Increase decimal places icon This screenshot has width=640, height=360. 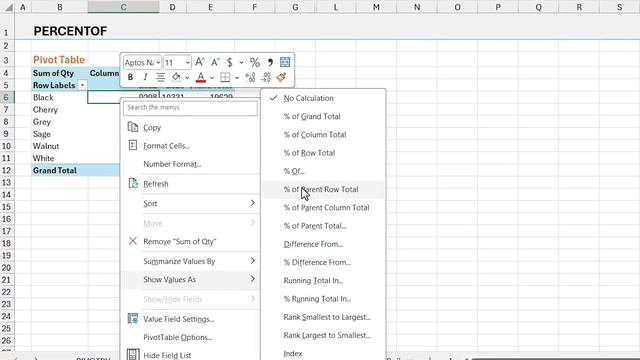coord(250,77)
